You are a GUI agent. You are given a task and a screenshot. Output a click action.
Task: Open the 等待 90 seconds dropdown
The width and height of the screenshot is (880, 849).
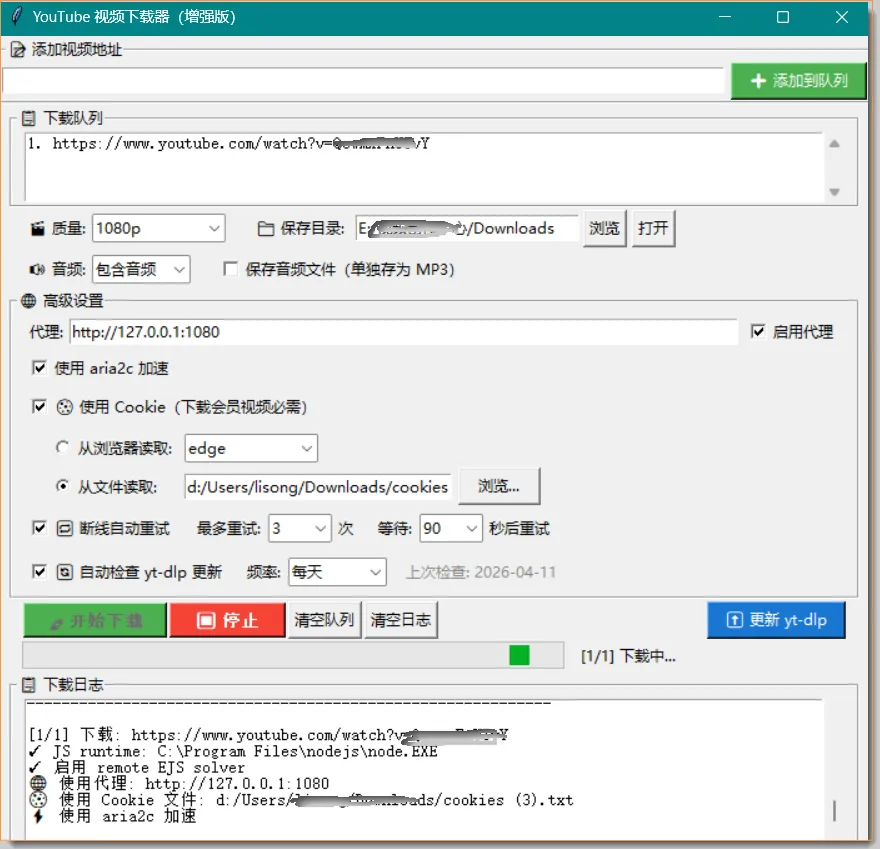tap(451, 528)
